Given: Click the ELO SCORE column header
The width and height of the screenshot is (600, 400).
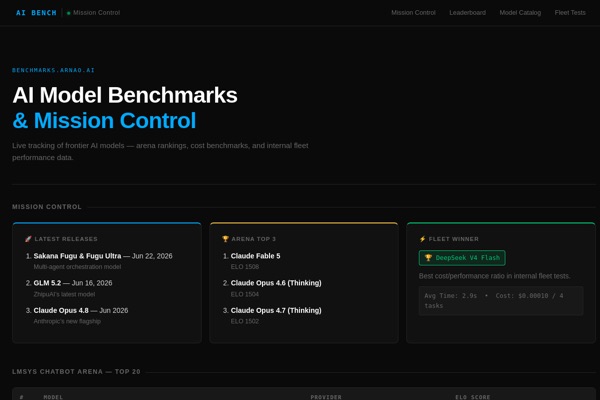Looking at the screenshot, I should pos(473,397).
